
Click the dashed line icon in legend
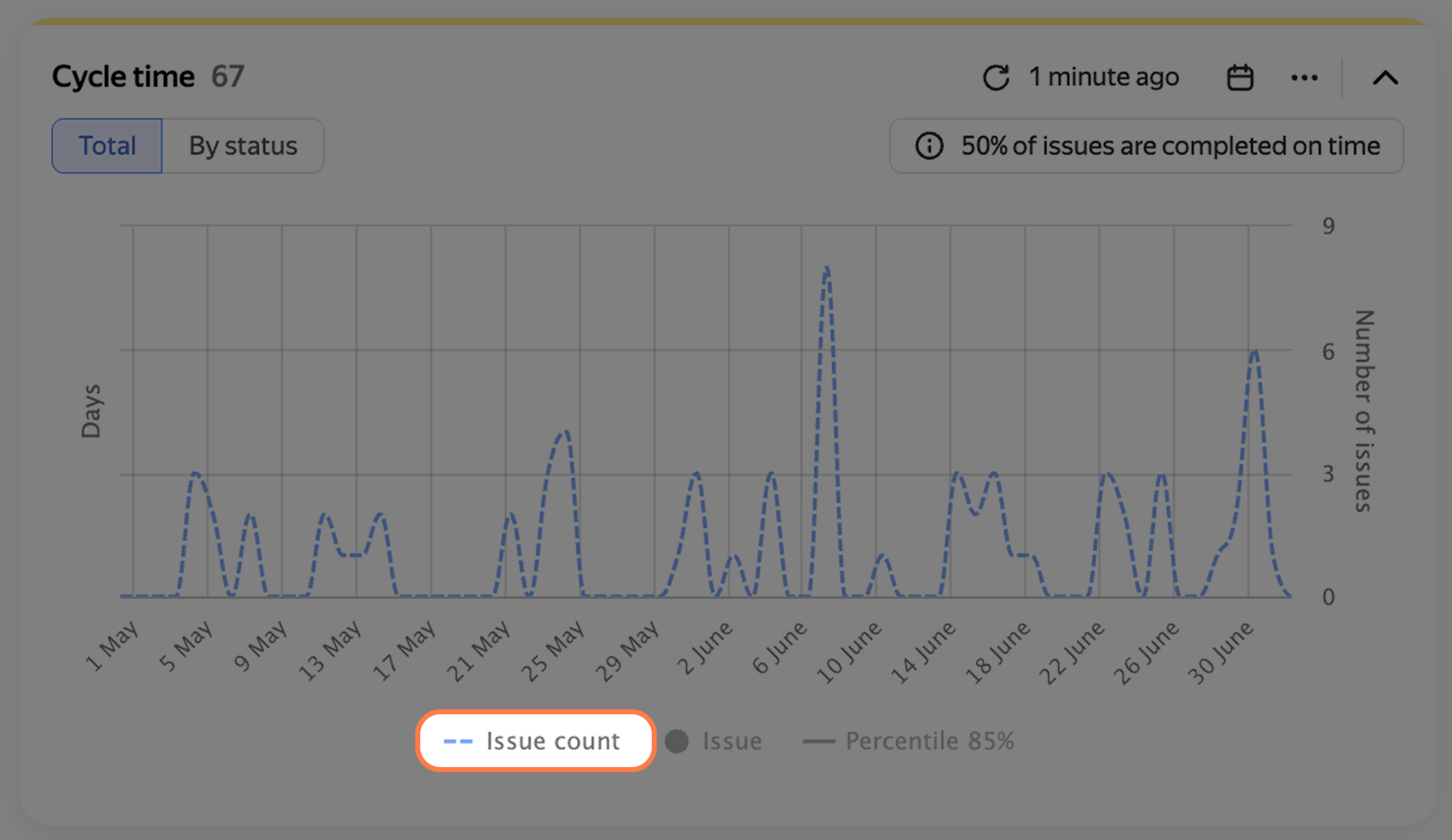click(458, 741)
